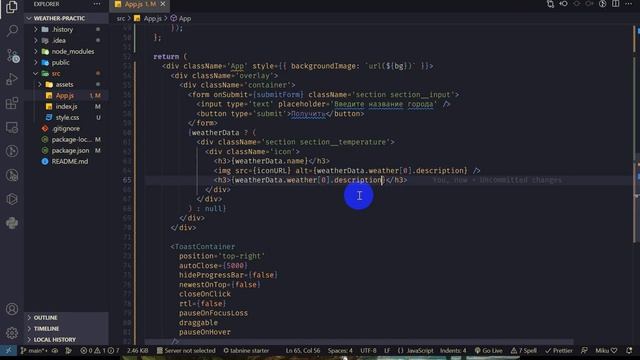Close the App.js tab
The width and height of the screenshot is (640, 360).
[x=163, y=4]
